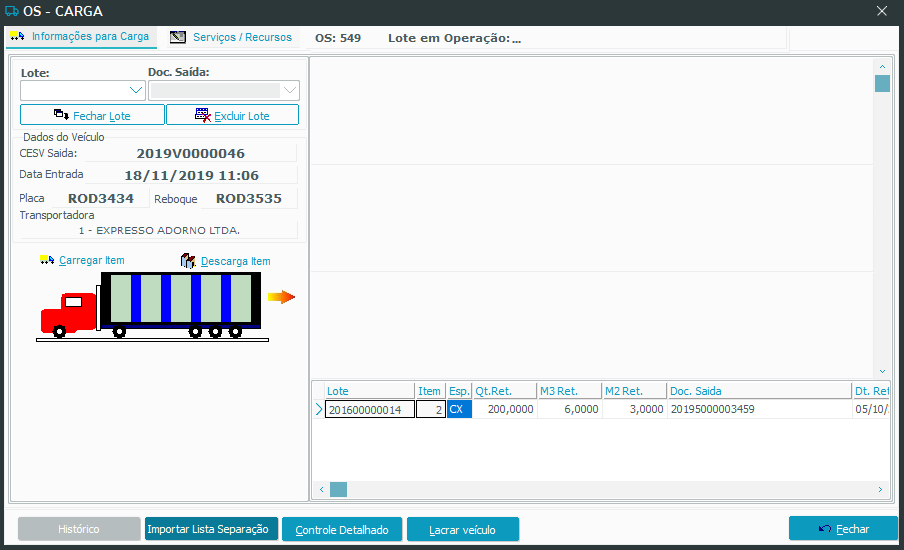
Task: Click Reboque value ROD3535
Action: tap(249, 198)
